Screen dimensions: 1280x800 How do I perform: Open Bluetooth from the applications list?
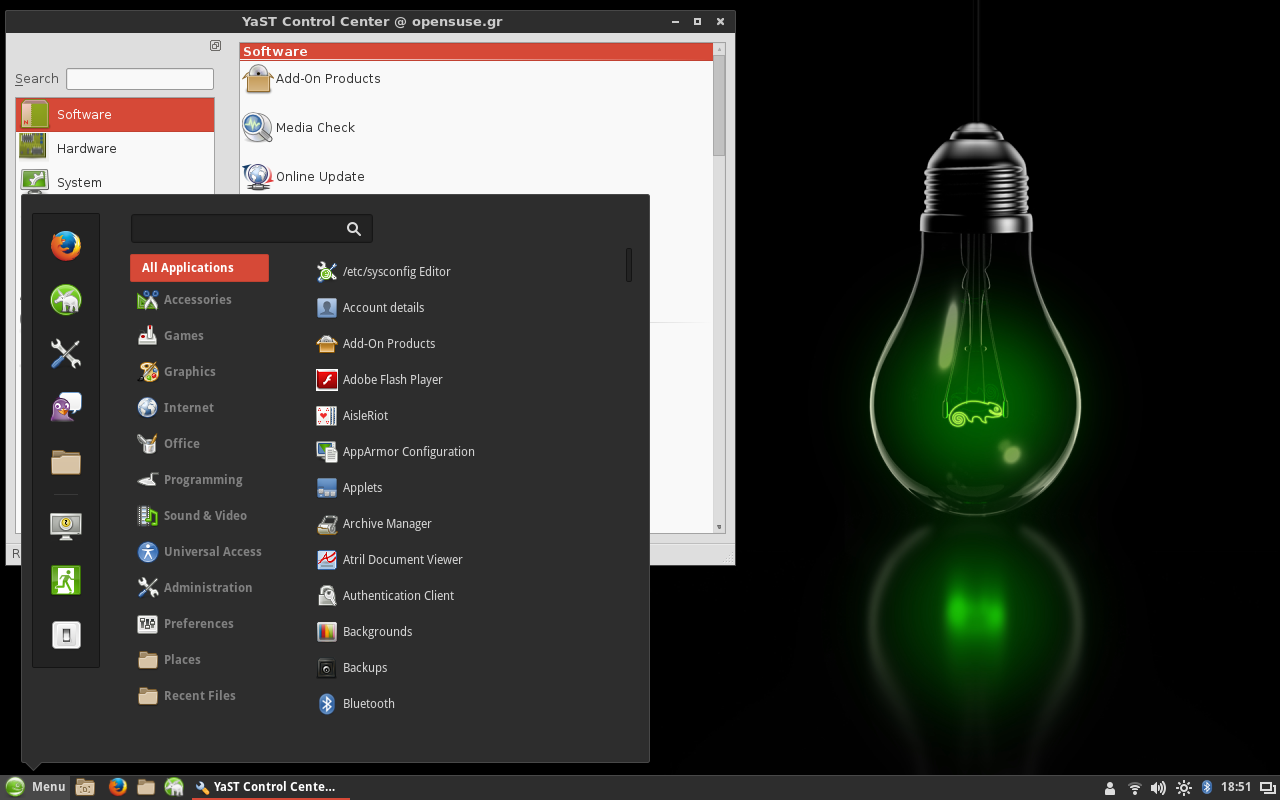tap(368, 704)
